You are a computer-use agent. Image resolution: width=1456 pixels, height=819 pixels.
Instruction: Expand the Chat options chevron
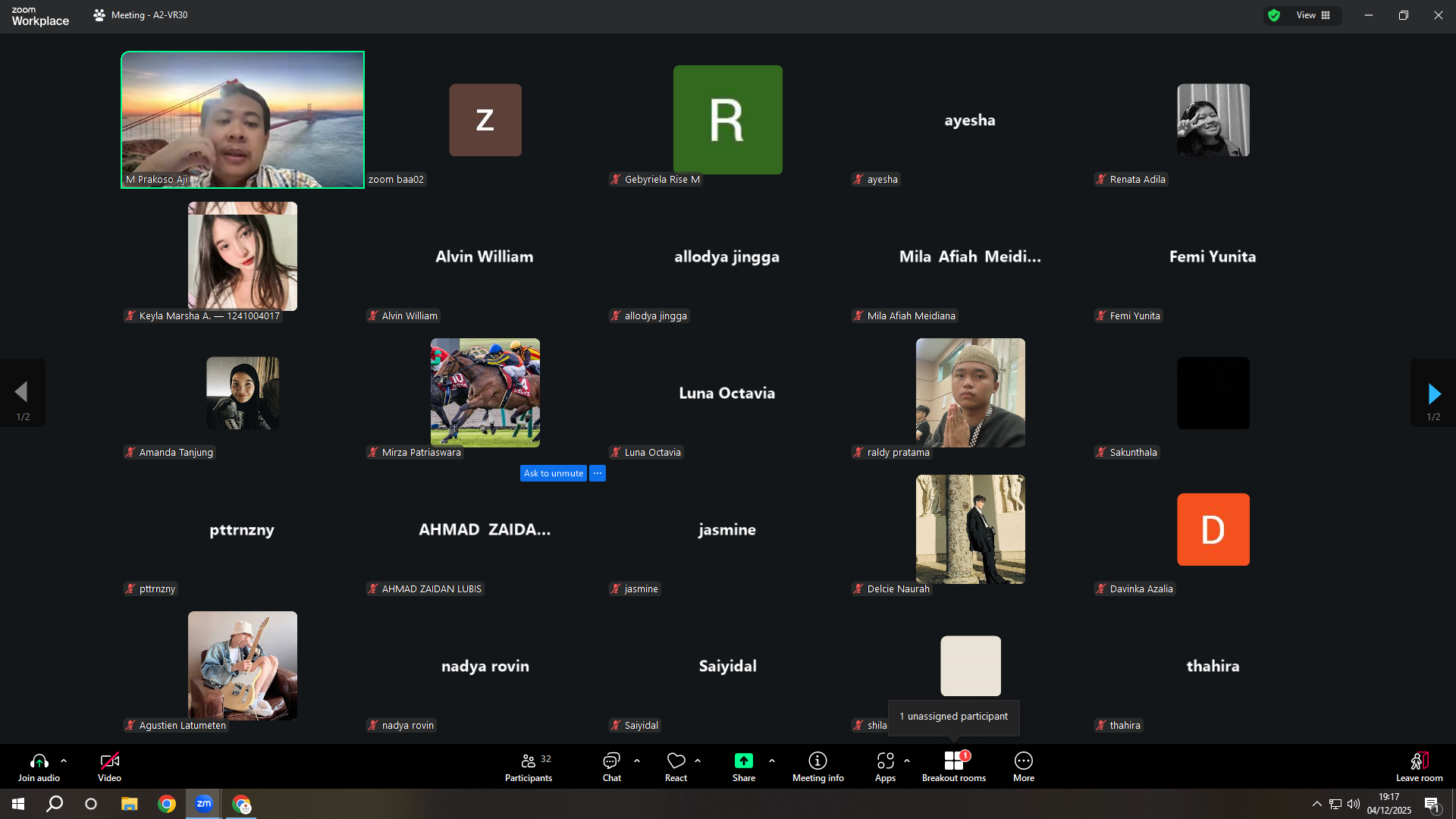[637, 761]
